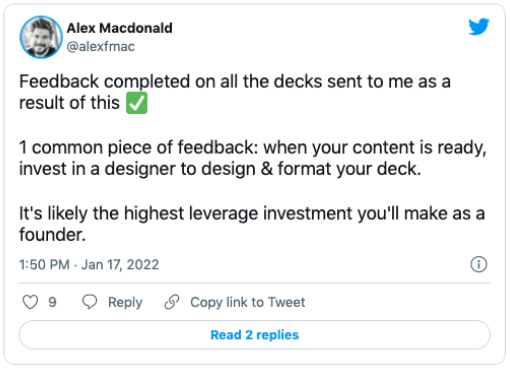The width and height of the screenshot is (510, 369).
Task: Open Alex Macdonald's profile avatar photo
Action: [41, 37]
